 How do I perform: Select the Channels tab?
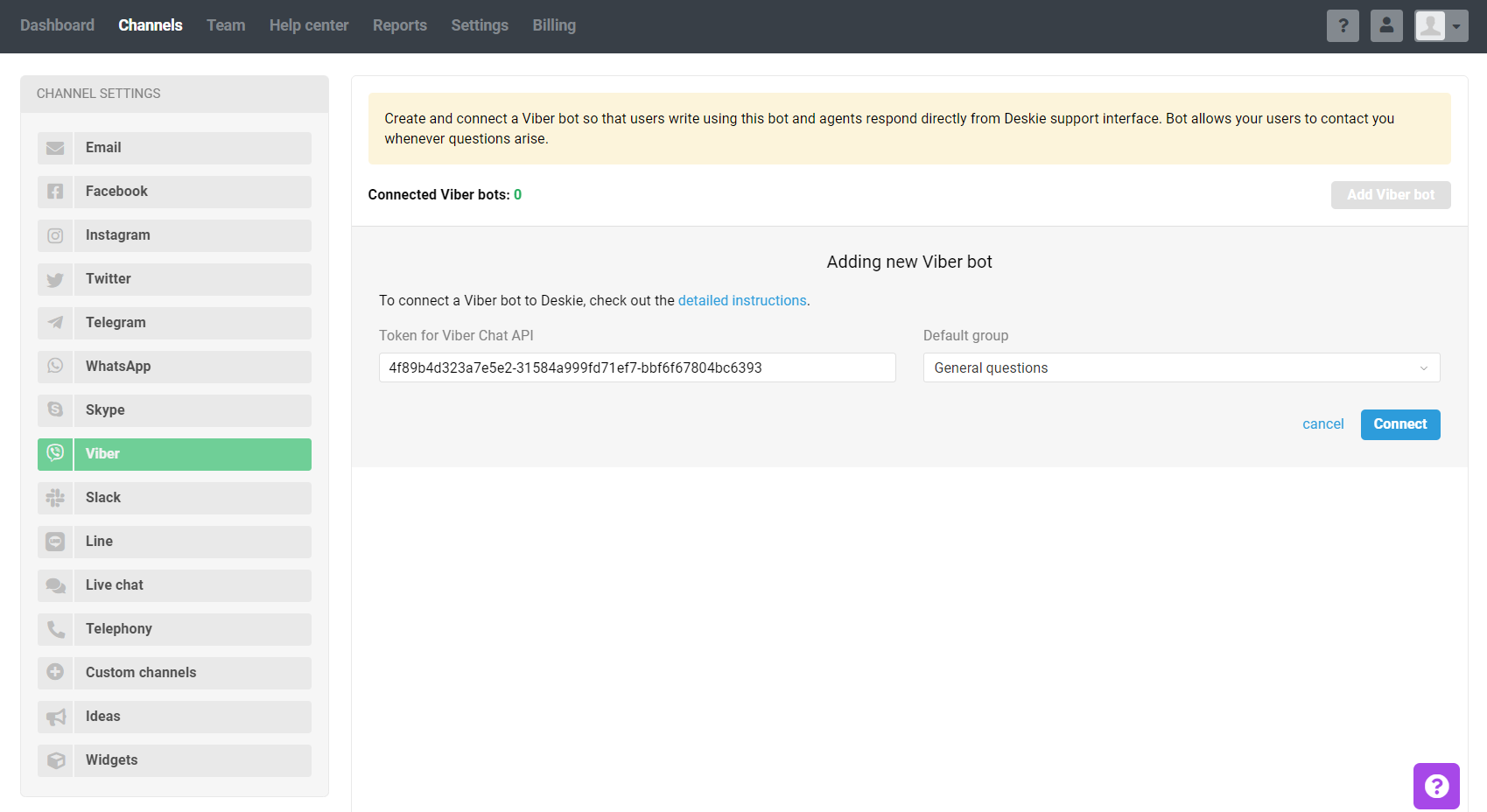click(151, 25)
